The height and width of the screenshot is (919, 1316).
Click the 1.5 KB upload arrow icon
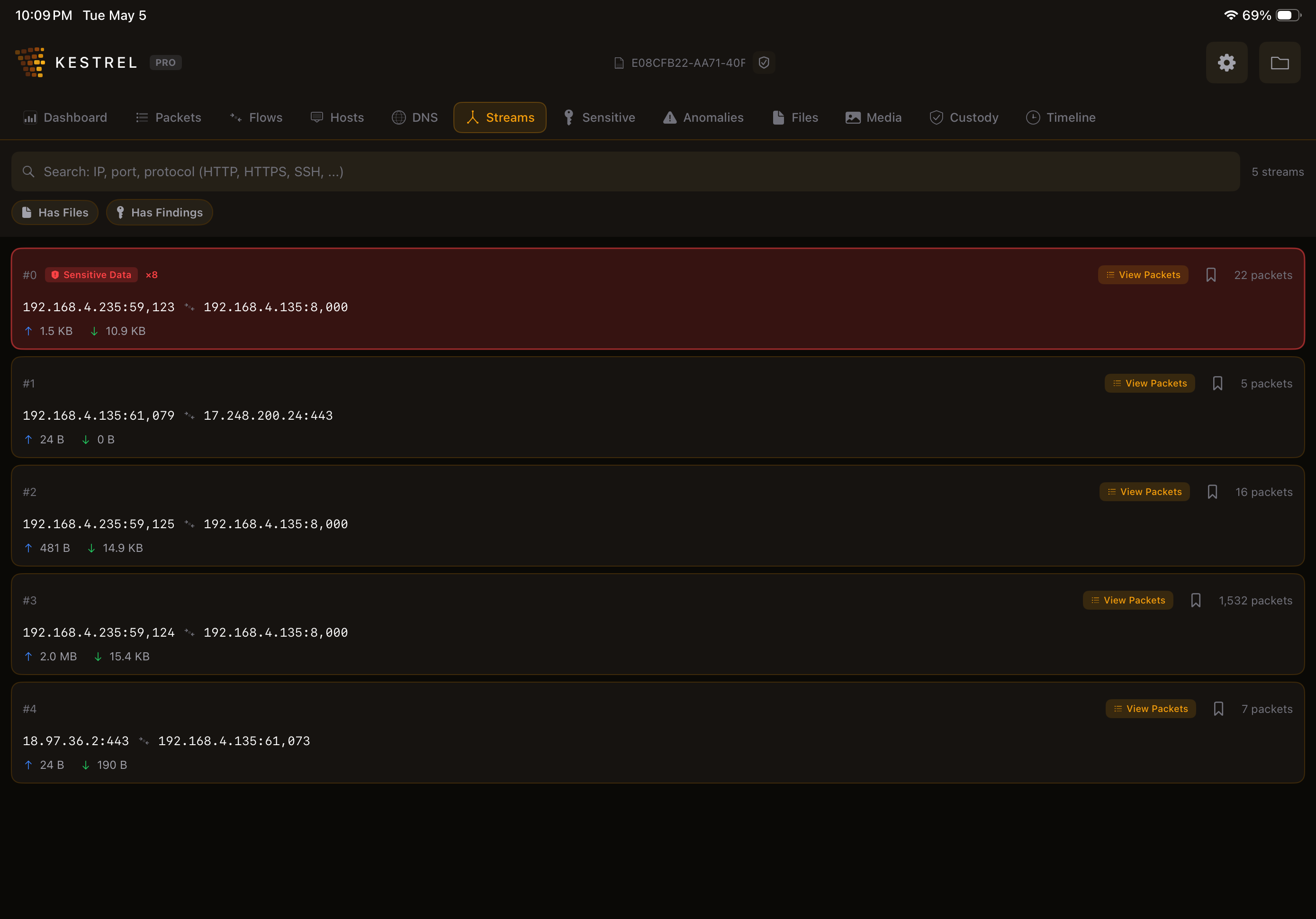tap(28, 331)
